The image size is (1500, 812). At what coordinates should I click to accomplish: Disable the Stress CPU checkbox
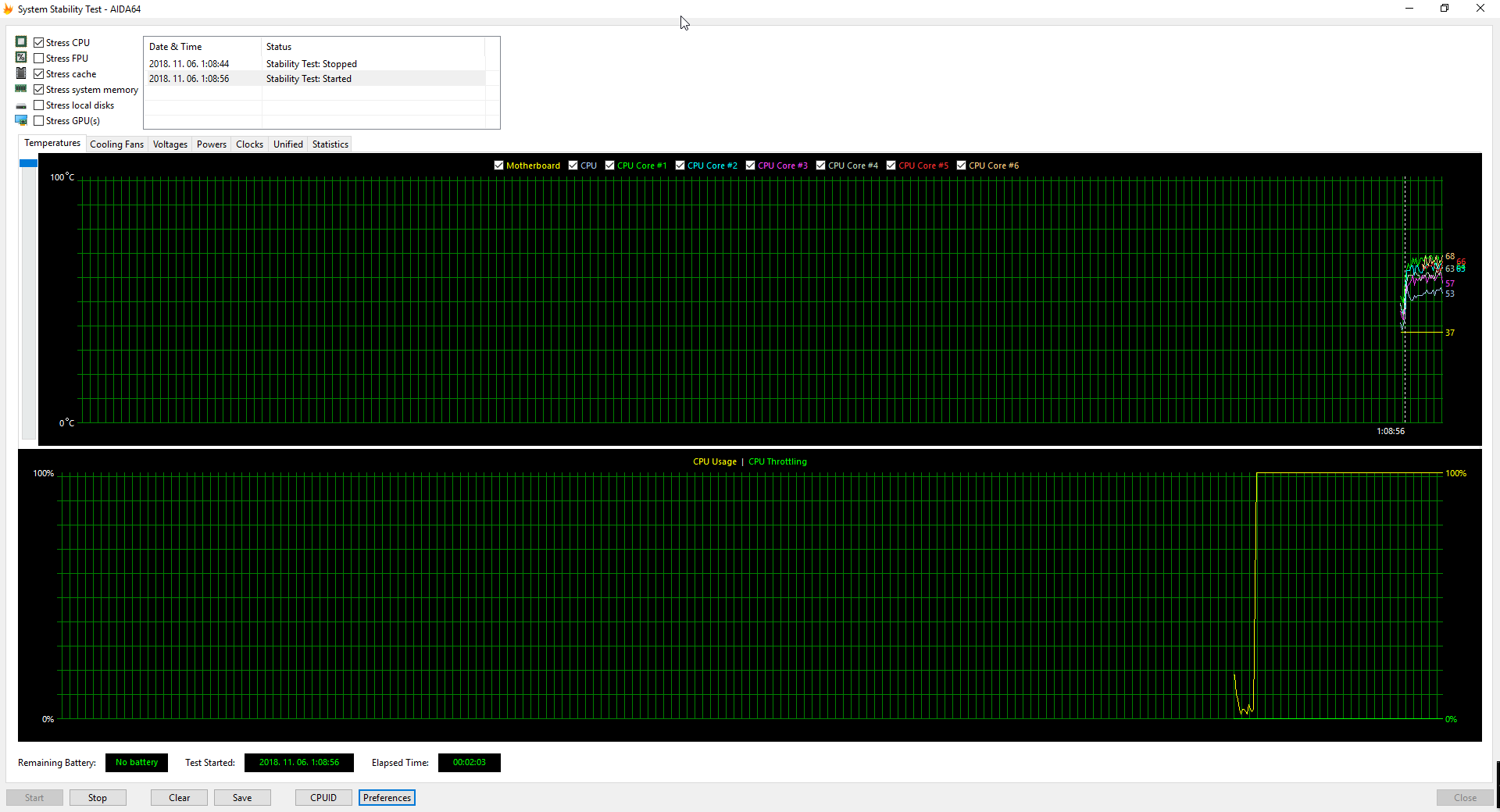pos(39,43)
